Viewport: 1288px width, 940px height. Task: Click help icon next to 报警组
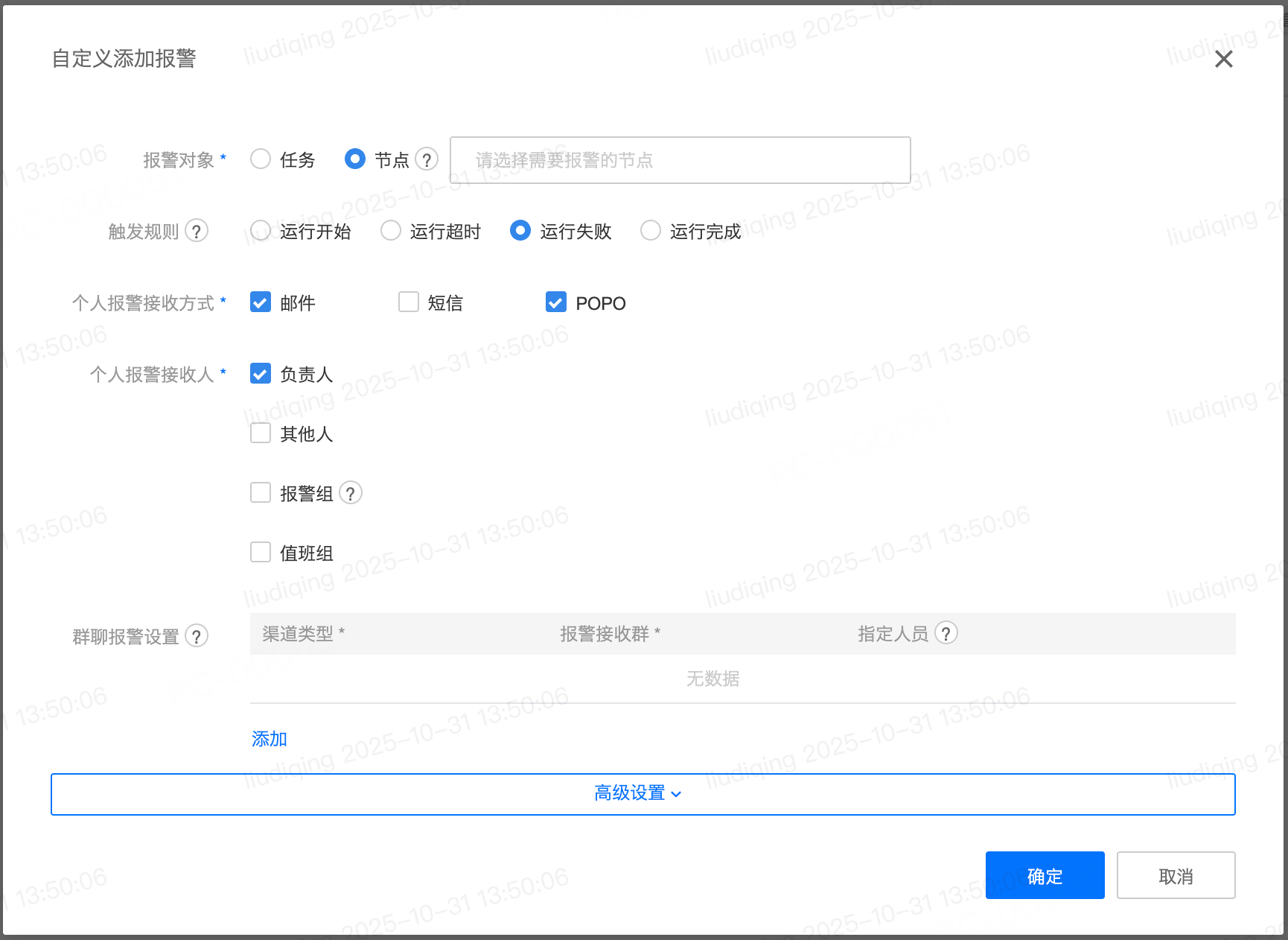tap(351, 493)
